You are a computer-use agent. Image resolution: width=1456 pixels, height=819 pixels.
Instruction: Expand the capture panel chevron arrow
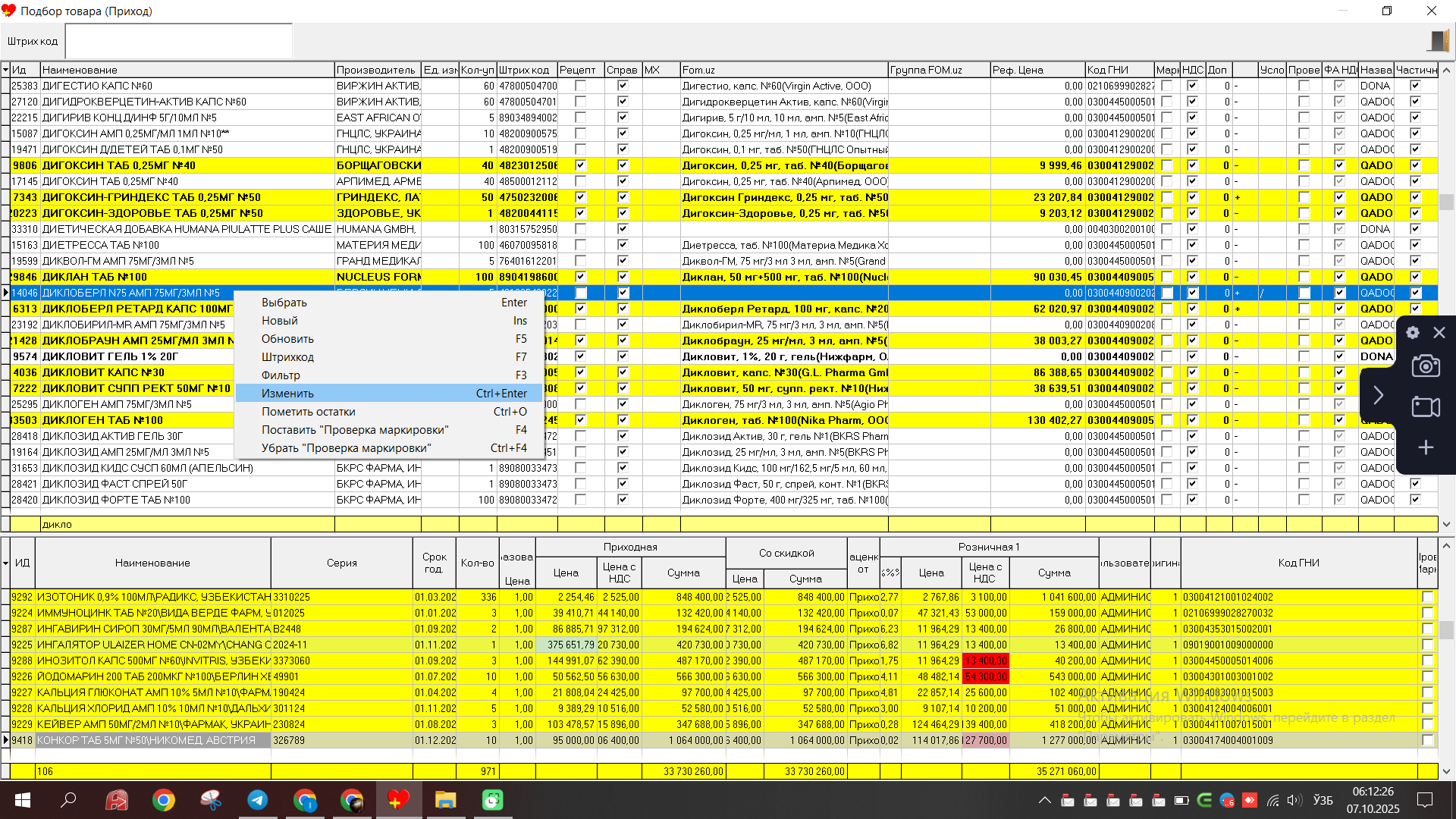click(x=1378, y=395)
